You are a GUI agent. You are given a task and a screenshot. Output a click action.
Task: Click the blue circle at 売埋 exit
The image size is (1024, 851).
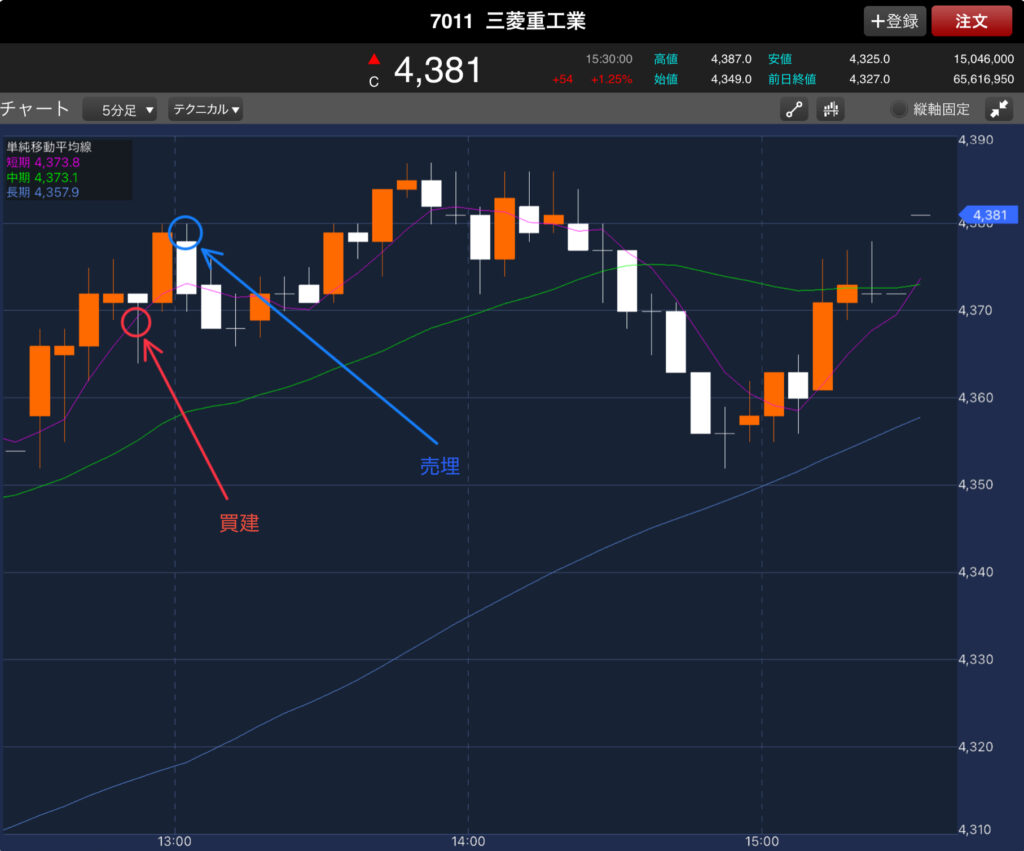pos(186,232)
